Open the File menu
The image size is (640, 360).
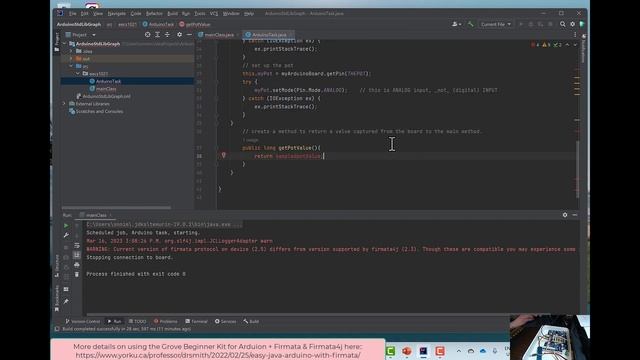coord(73,13)
